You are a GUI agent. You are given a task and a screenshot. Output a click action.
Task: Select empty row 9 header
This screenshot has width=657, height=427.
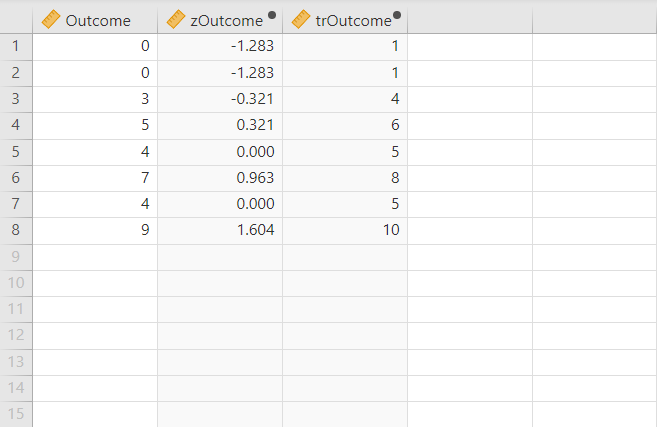(16, 256)
